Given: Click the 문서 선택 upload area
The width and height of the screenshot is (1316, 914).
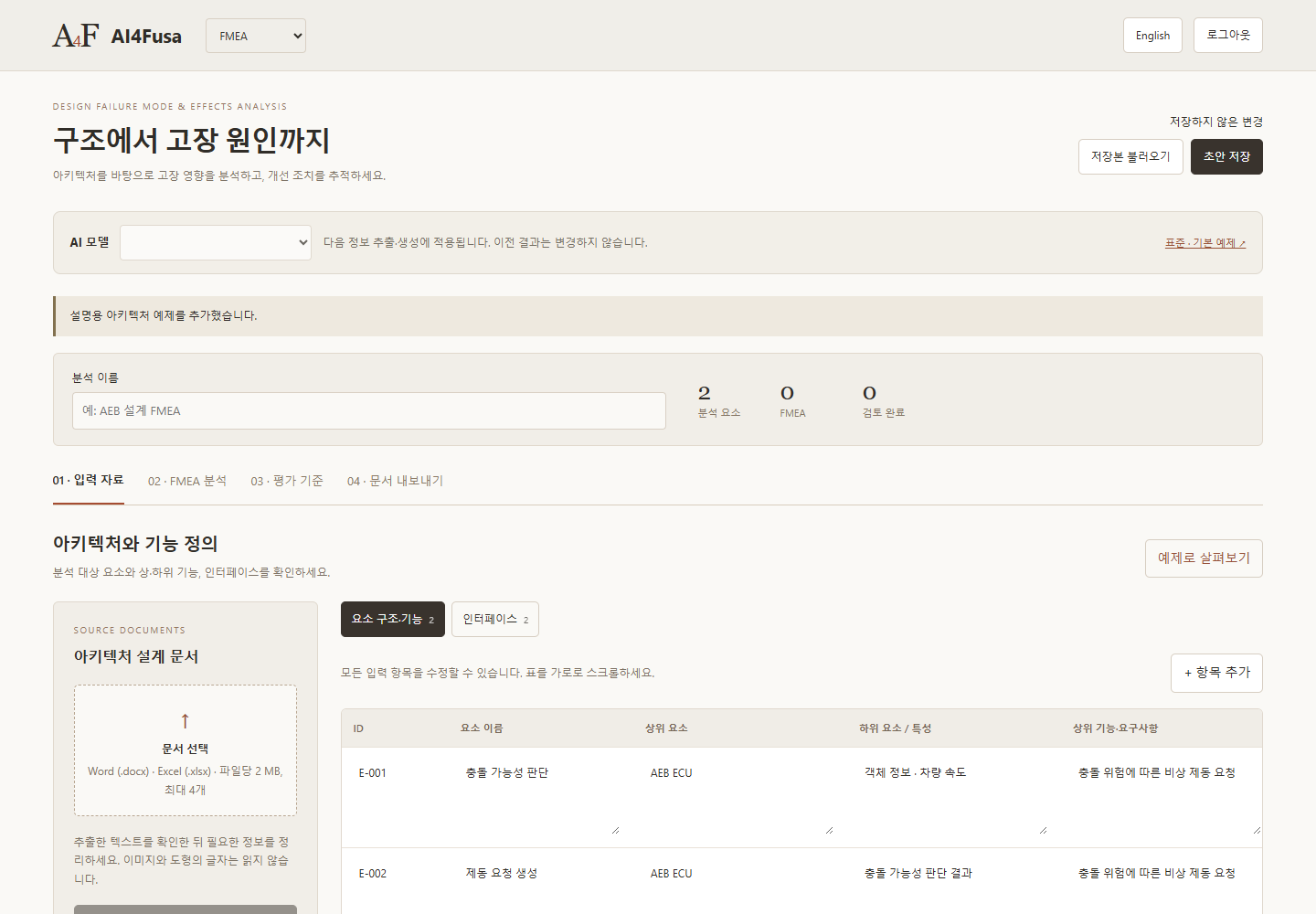Looking at the screenshot, I should coord(186,750).
